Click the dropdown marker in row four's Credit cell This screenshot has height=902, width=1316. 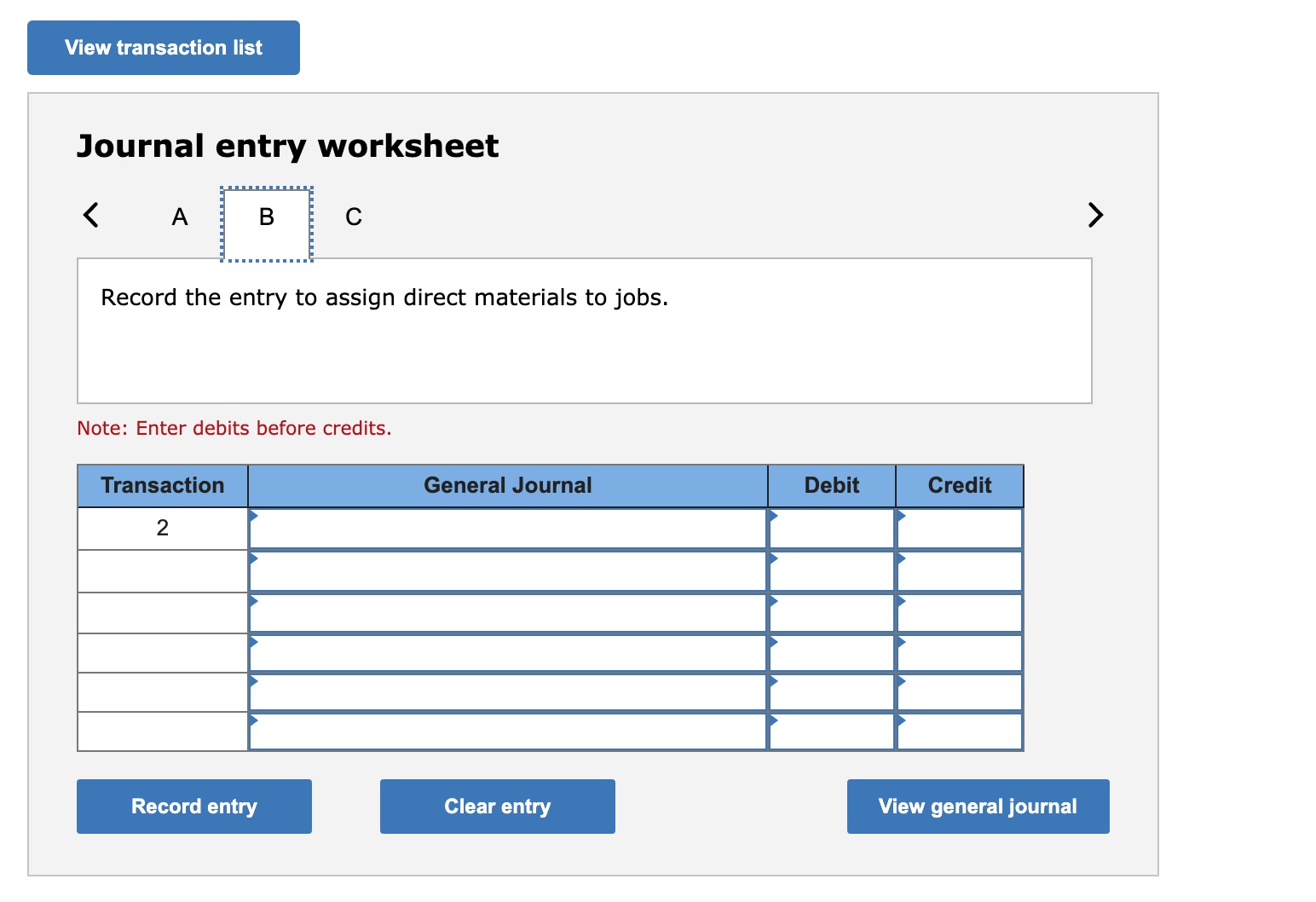(x=902, y=641)
